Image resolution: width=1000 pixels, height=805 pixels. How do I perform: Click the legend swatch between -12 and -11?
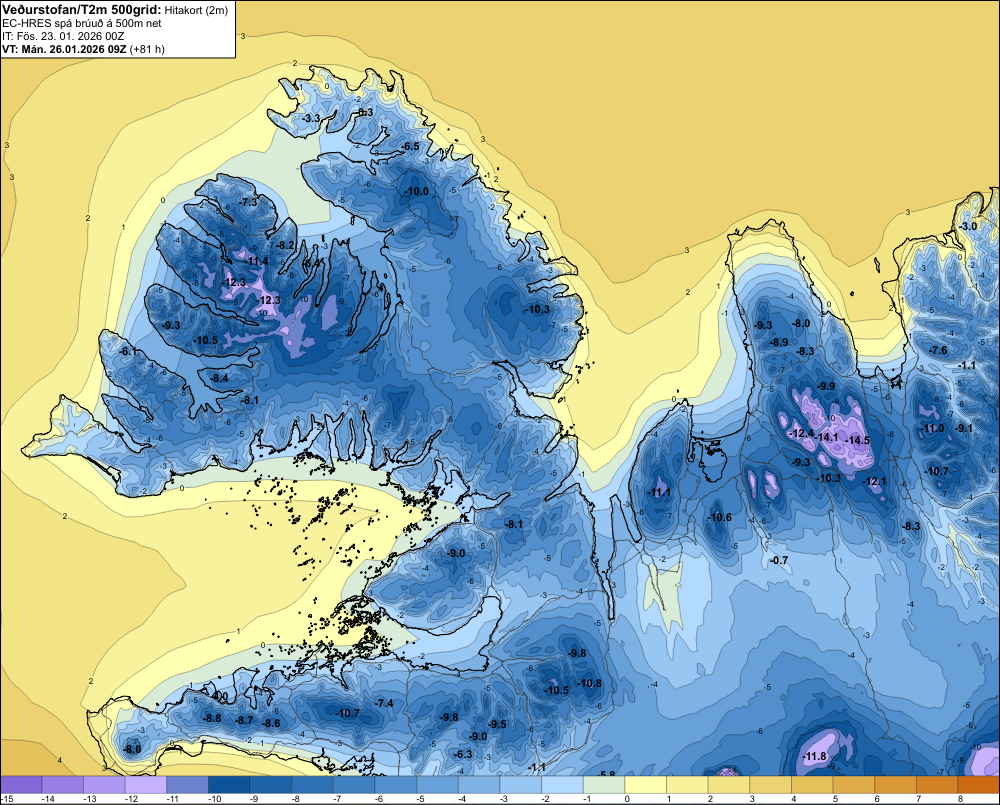(146, 785)
